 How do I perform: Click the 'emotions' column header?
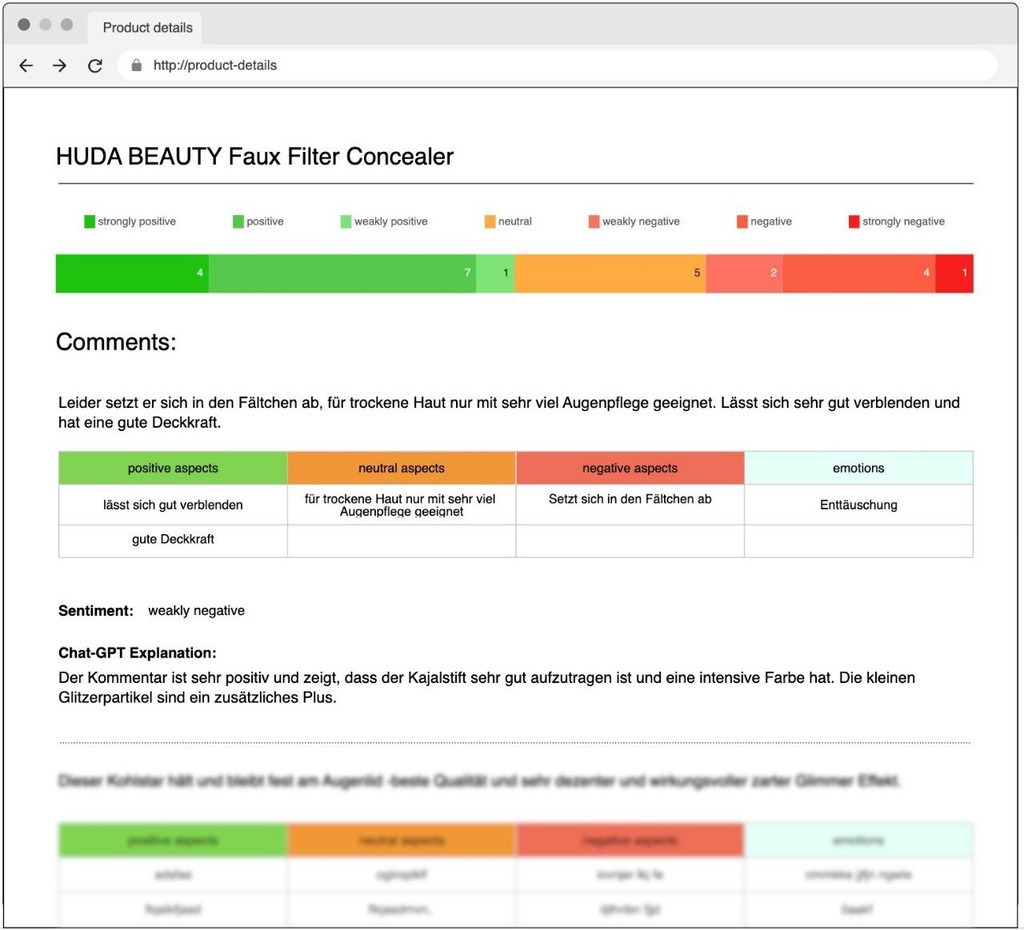[x=859, y=468]
